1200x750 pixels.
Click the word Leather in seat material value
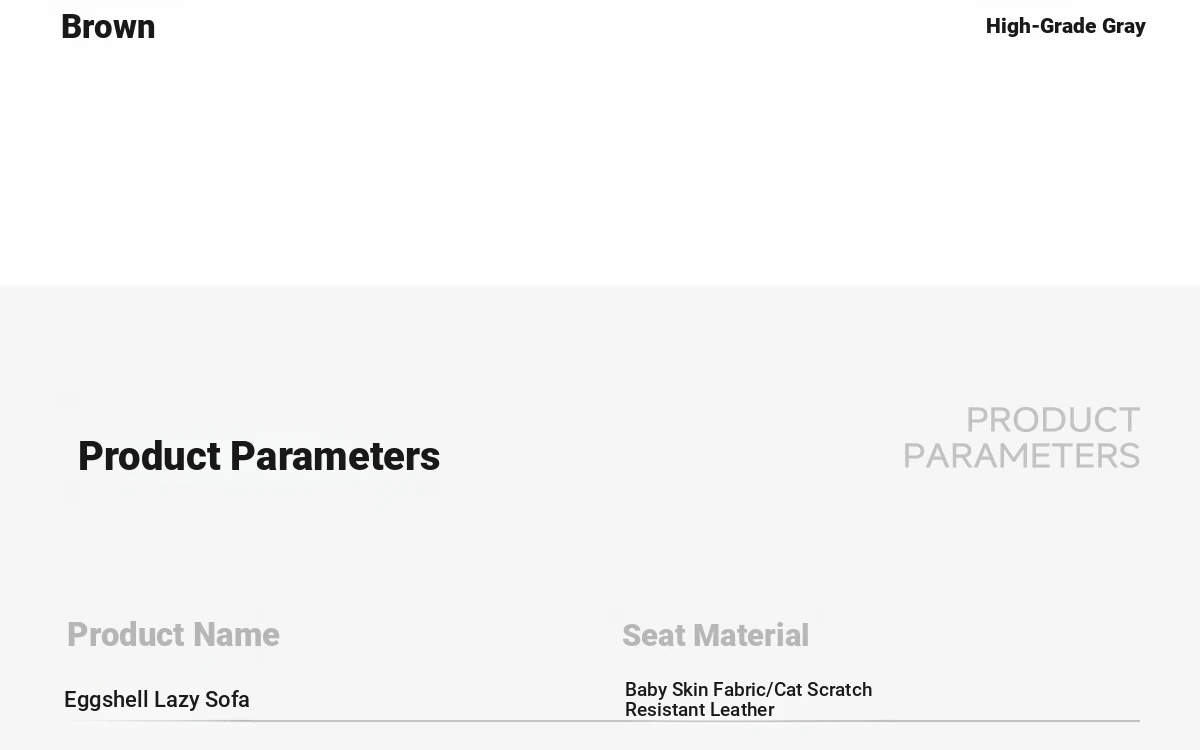point(742,709)
